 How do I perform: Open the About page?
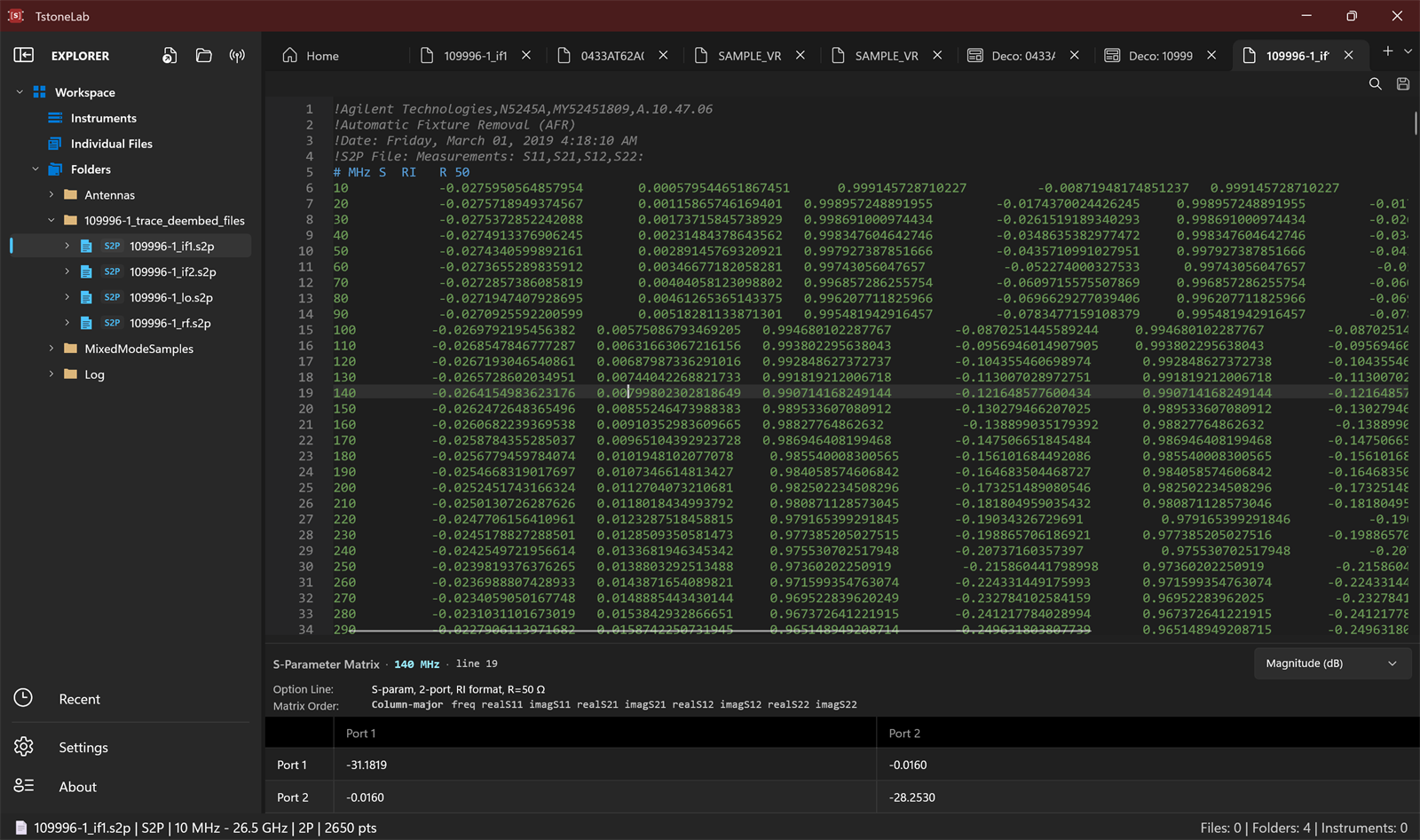(x=77, y=787)
